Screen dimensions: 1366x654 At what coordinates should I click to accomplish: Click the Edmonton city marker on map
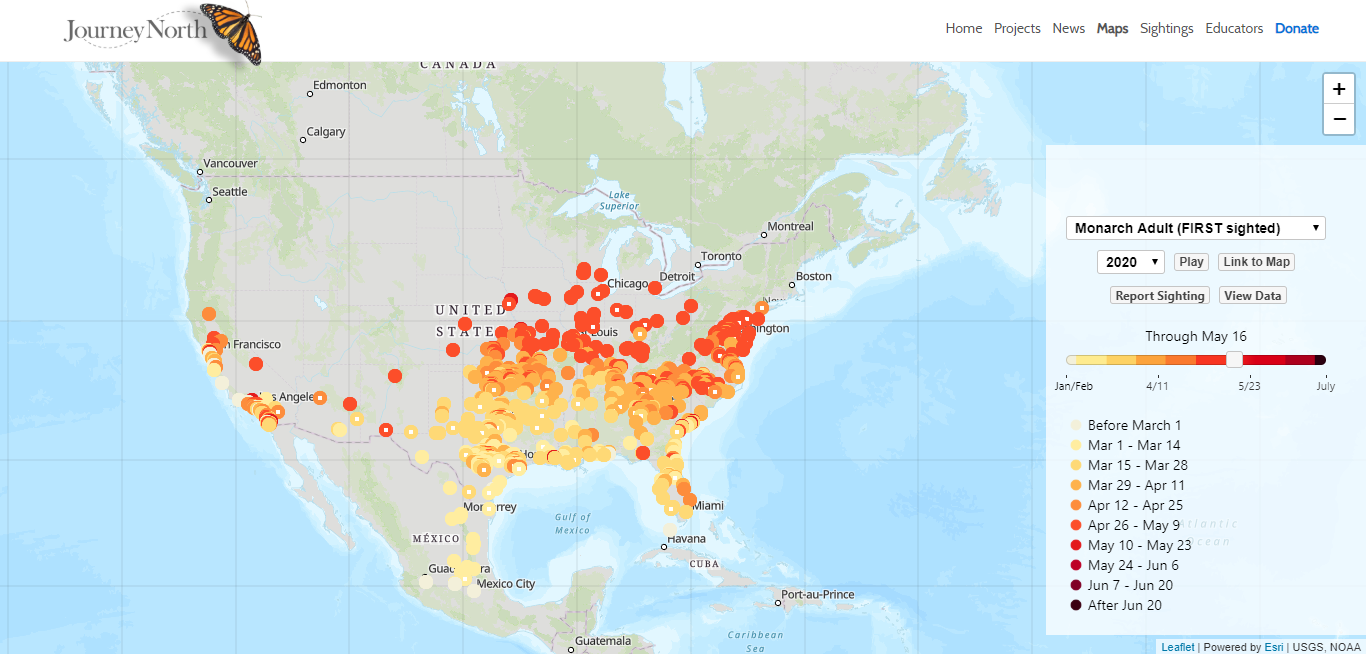click(309, 94)
